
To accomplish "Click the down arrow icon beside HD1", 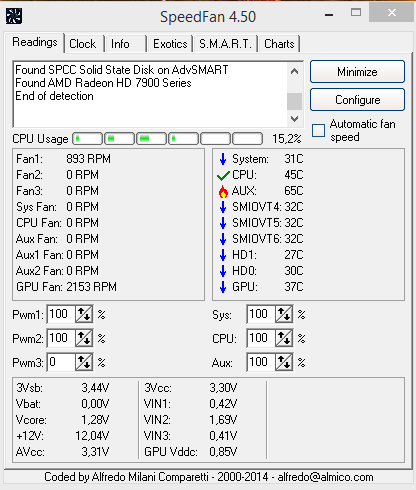I will tap(223, 255).
